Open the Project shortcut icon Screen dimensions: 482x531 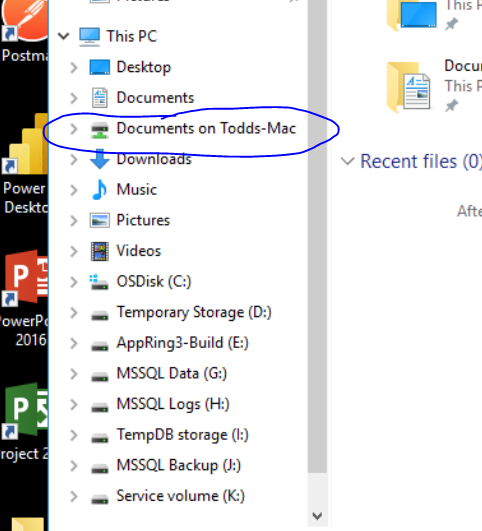pyautogui.click(x=24, y=411)
